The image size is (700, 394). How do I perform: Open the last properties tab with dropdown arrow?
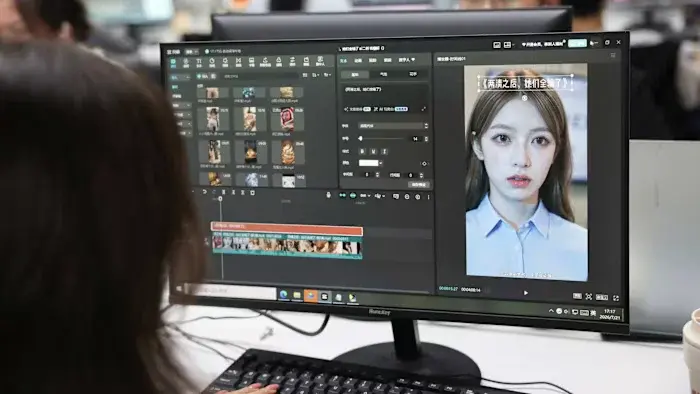[x=407, y=59]
